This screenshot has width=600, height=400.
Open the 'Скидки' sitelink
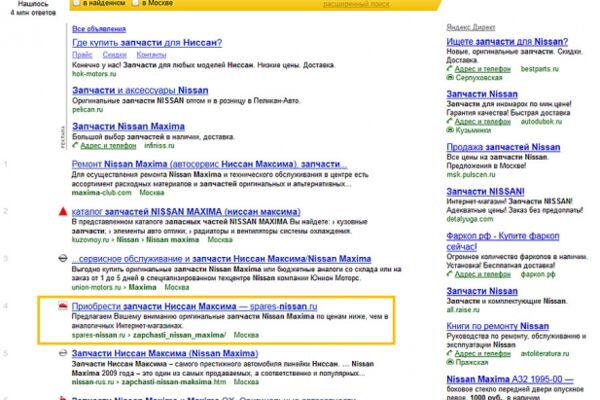pos(114,55)
